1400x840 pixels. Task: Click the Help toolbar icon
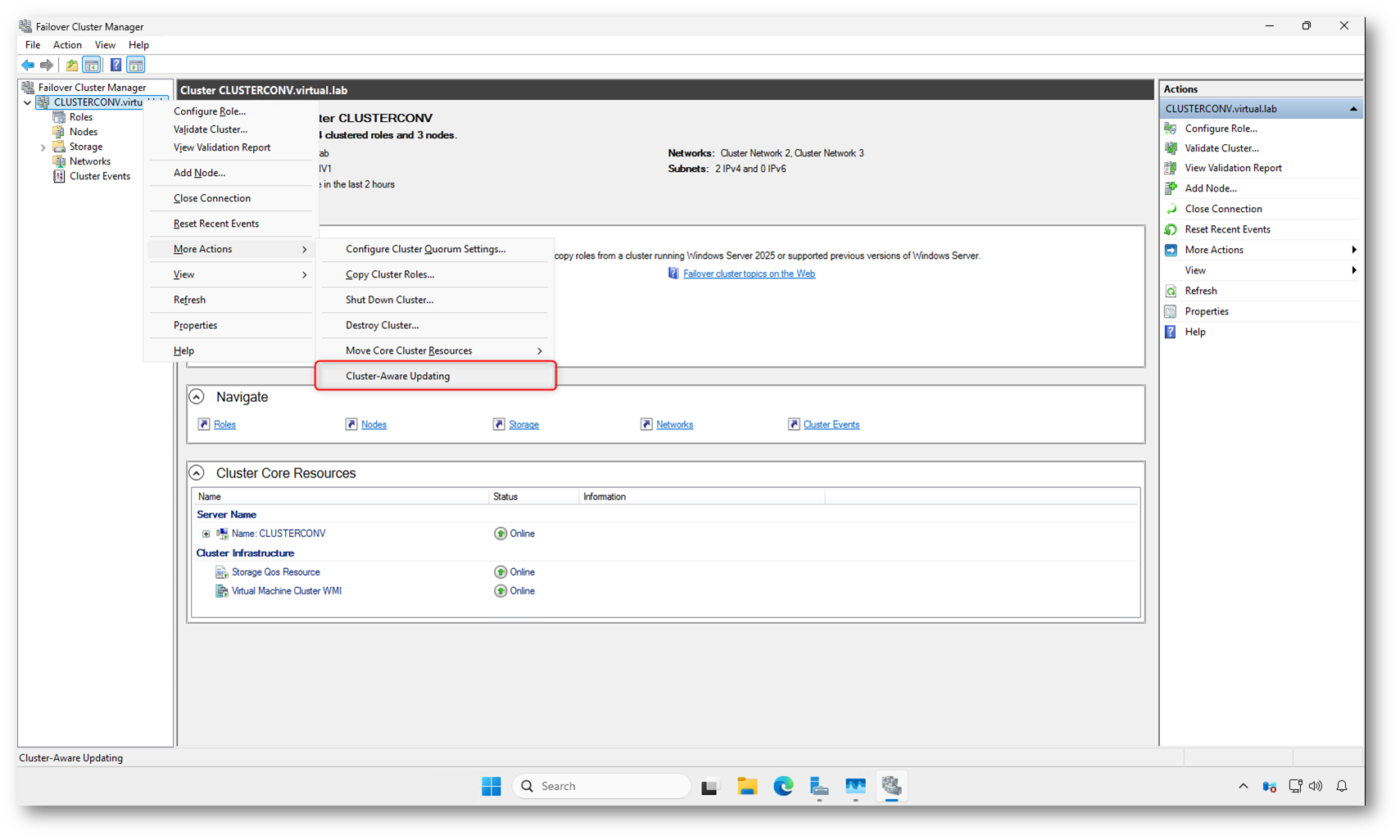[x=116, y=65]
